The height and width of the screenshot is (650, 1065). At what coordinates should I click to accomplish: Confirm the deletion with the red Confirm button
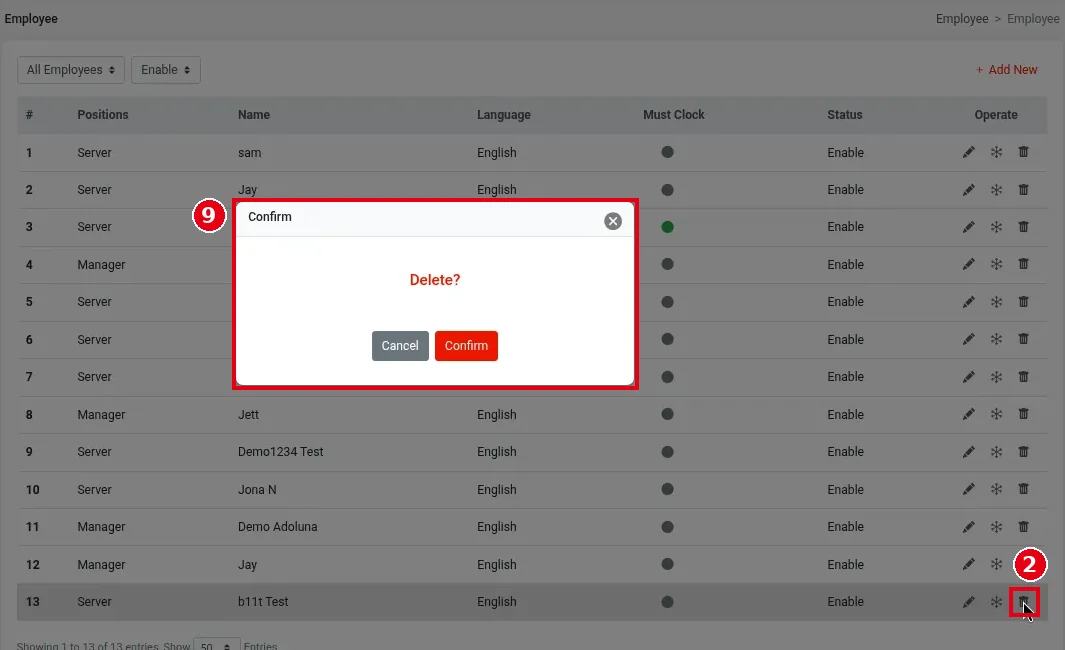tap(466, 346)
